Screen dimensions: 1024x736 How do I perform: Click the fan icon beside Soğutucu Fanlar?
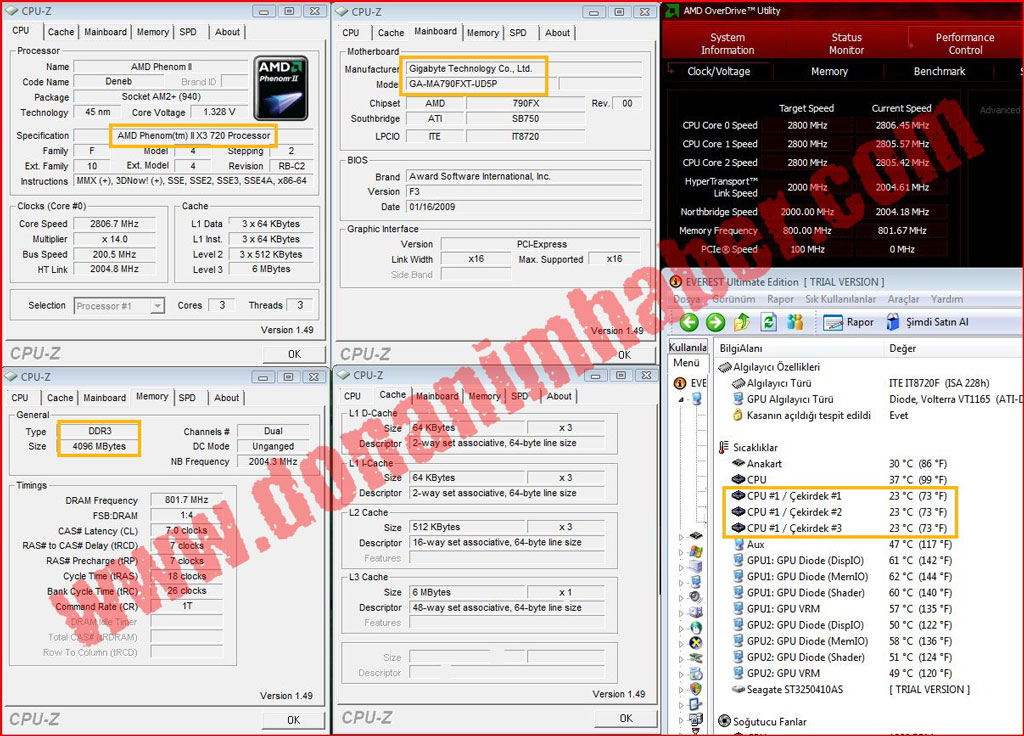(x=724, y=722)
